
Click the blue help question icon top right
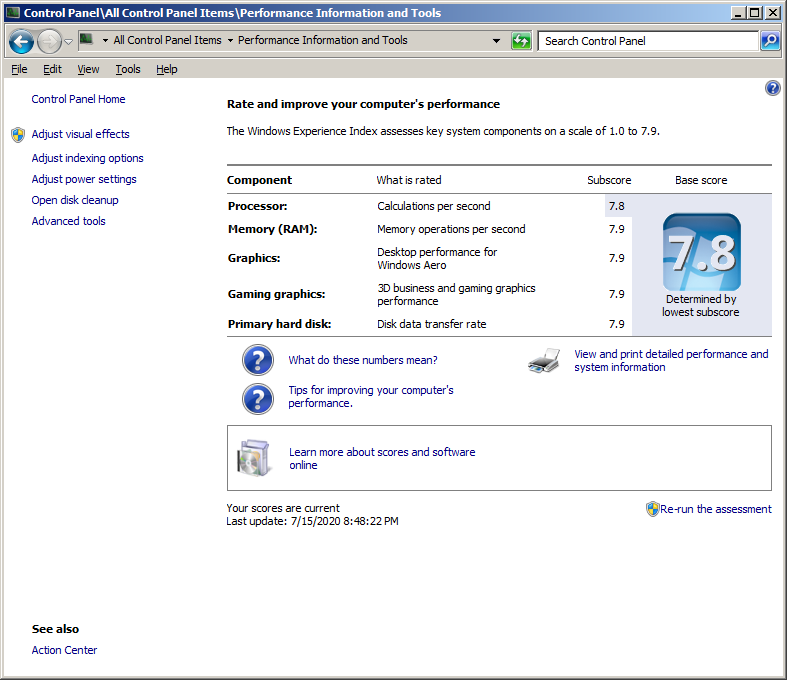click(x=772, y=88)
